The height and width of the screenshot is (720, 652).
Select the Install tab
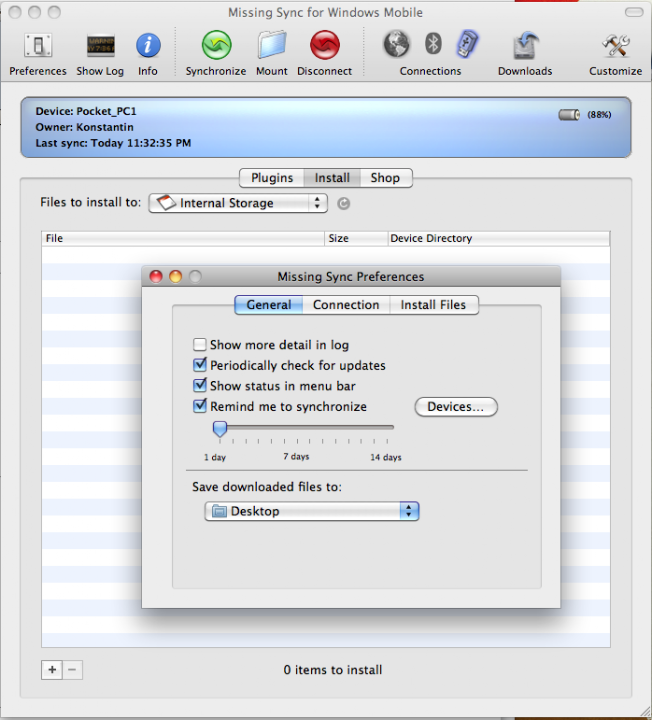[332, 178]
